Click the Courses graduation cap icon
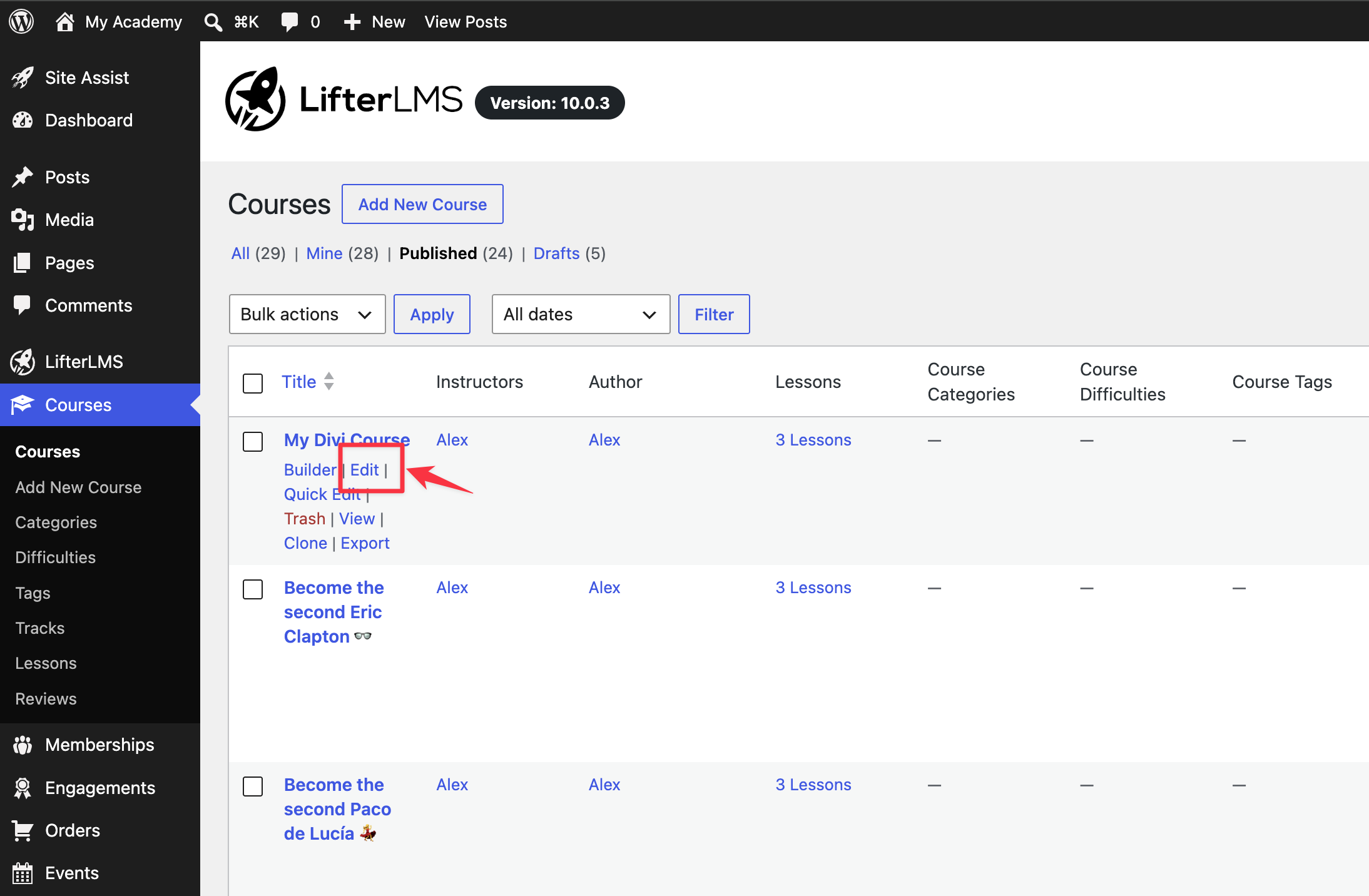 23,405
